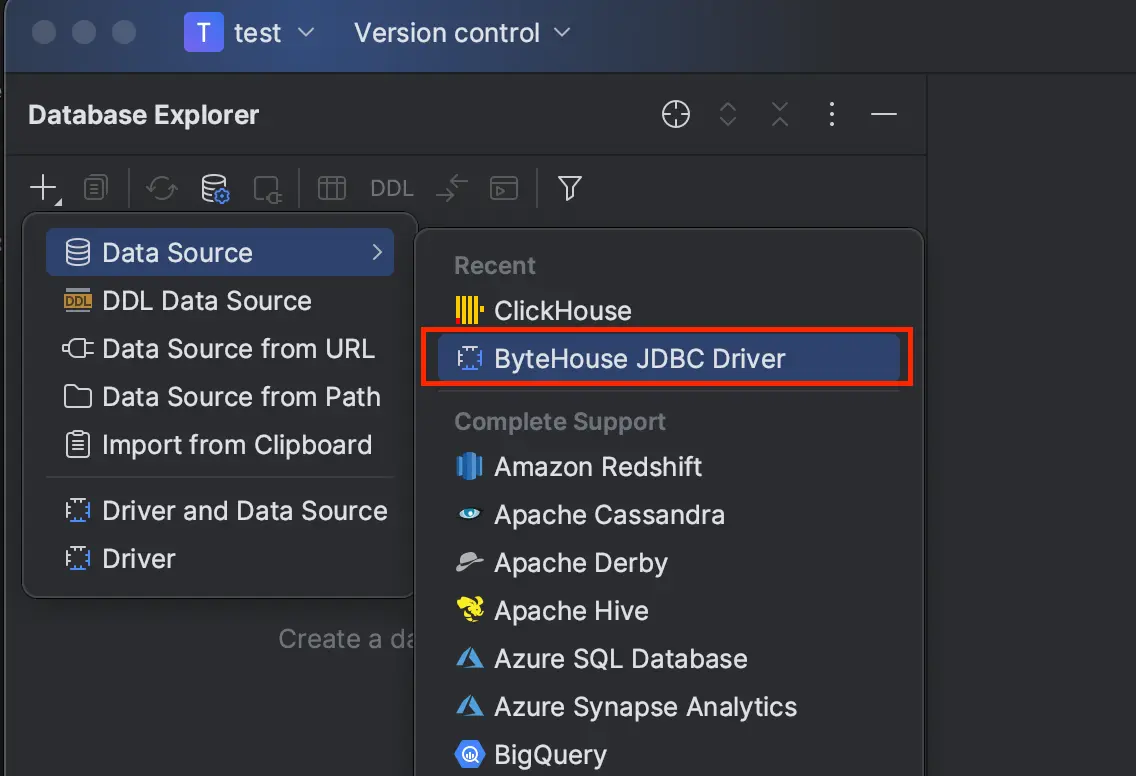The height and width of the screenshot is (776, 1136).
Task: Choose Azure SQL Database
Action: point(669,658)
